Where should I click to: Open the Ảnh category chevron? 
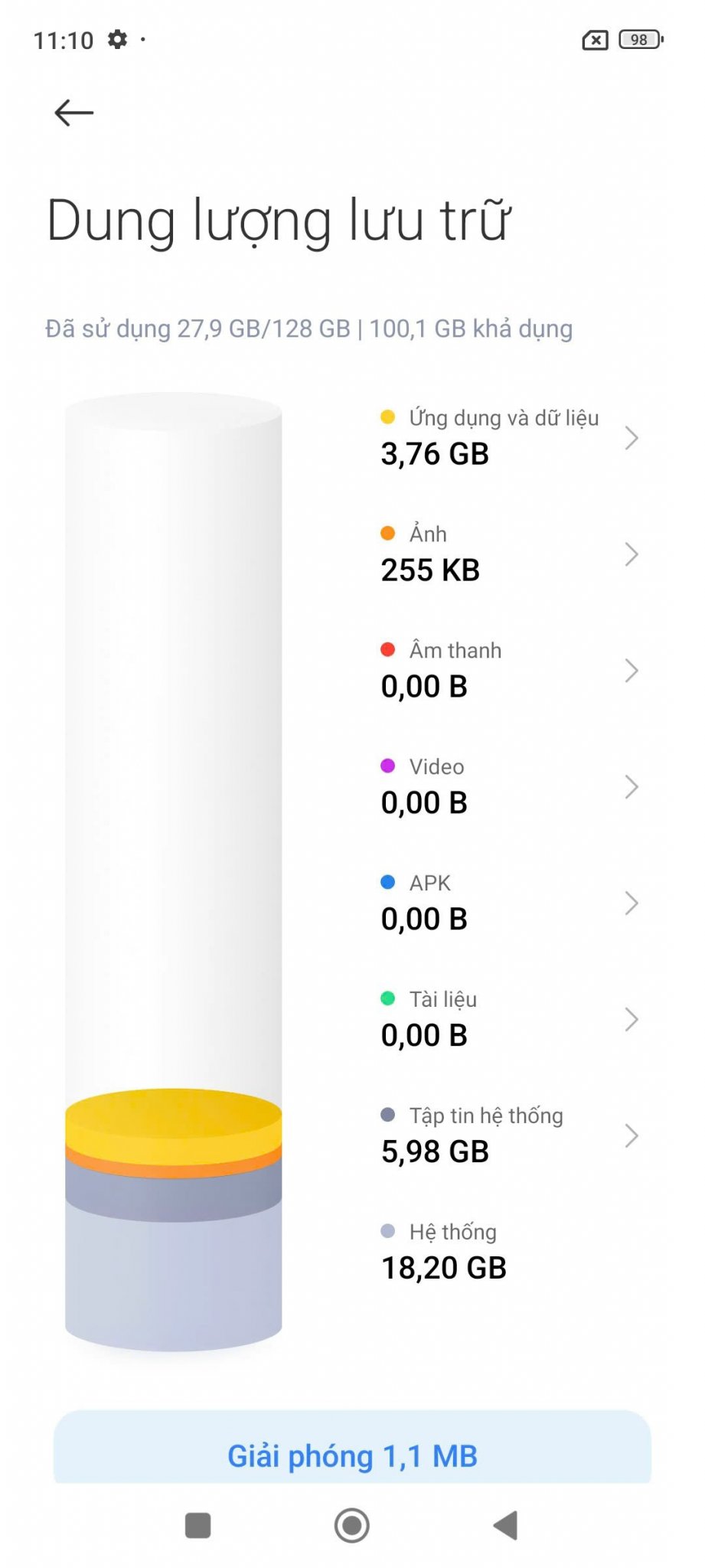pyautogui.click(x=632, y=554)
